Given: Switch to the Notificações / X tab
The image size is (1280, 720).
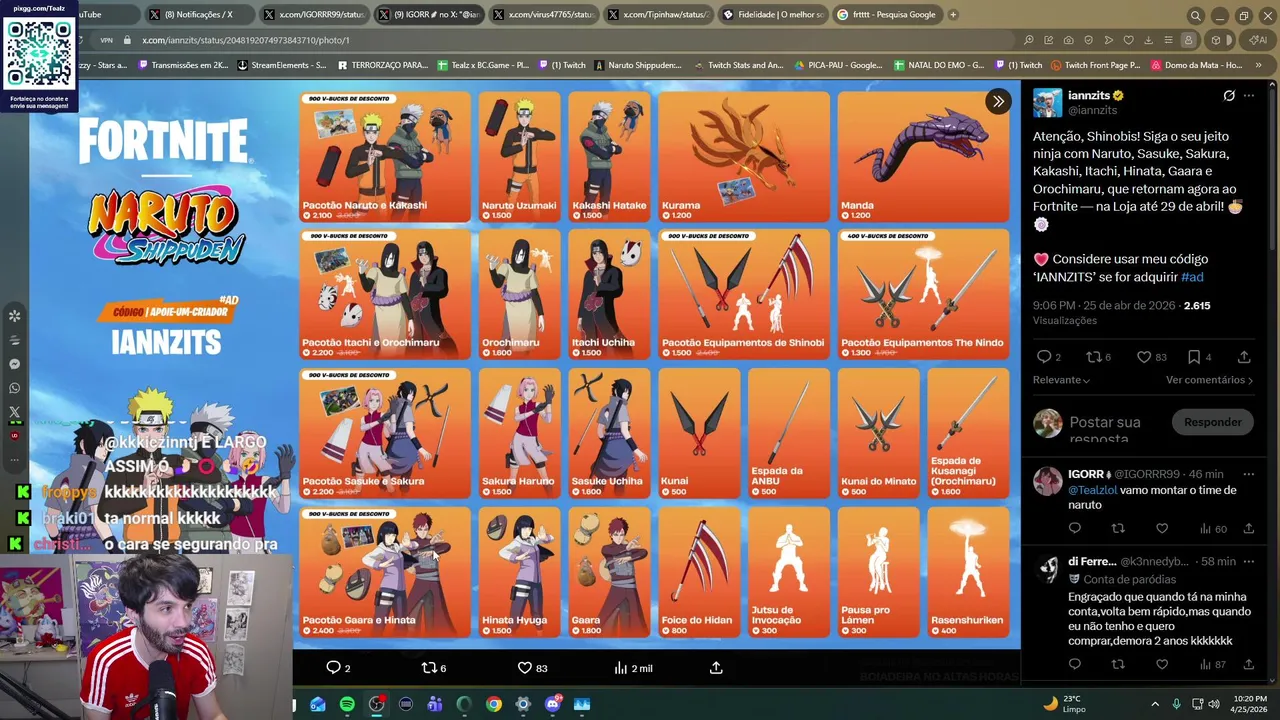Looking at the screenshot, I should click(198, 15).
